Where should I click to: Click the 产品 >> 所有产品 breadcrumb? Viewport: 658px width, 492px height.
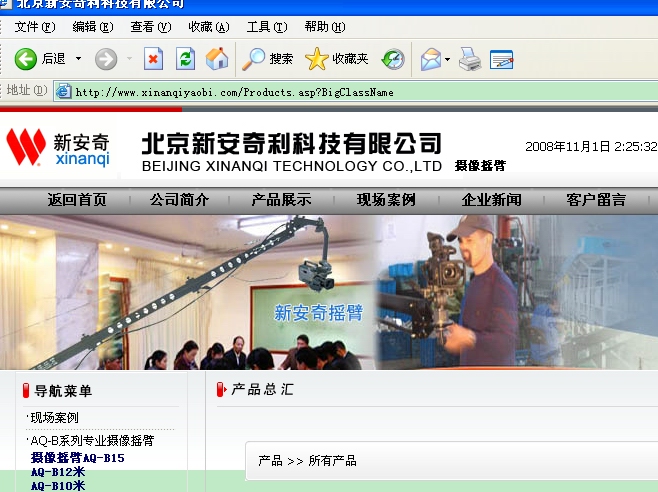pyautogui.click(x=307, y=461)
